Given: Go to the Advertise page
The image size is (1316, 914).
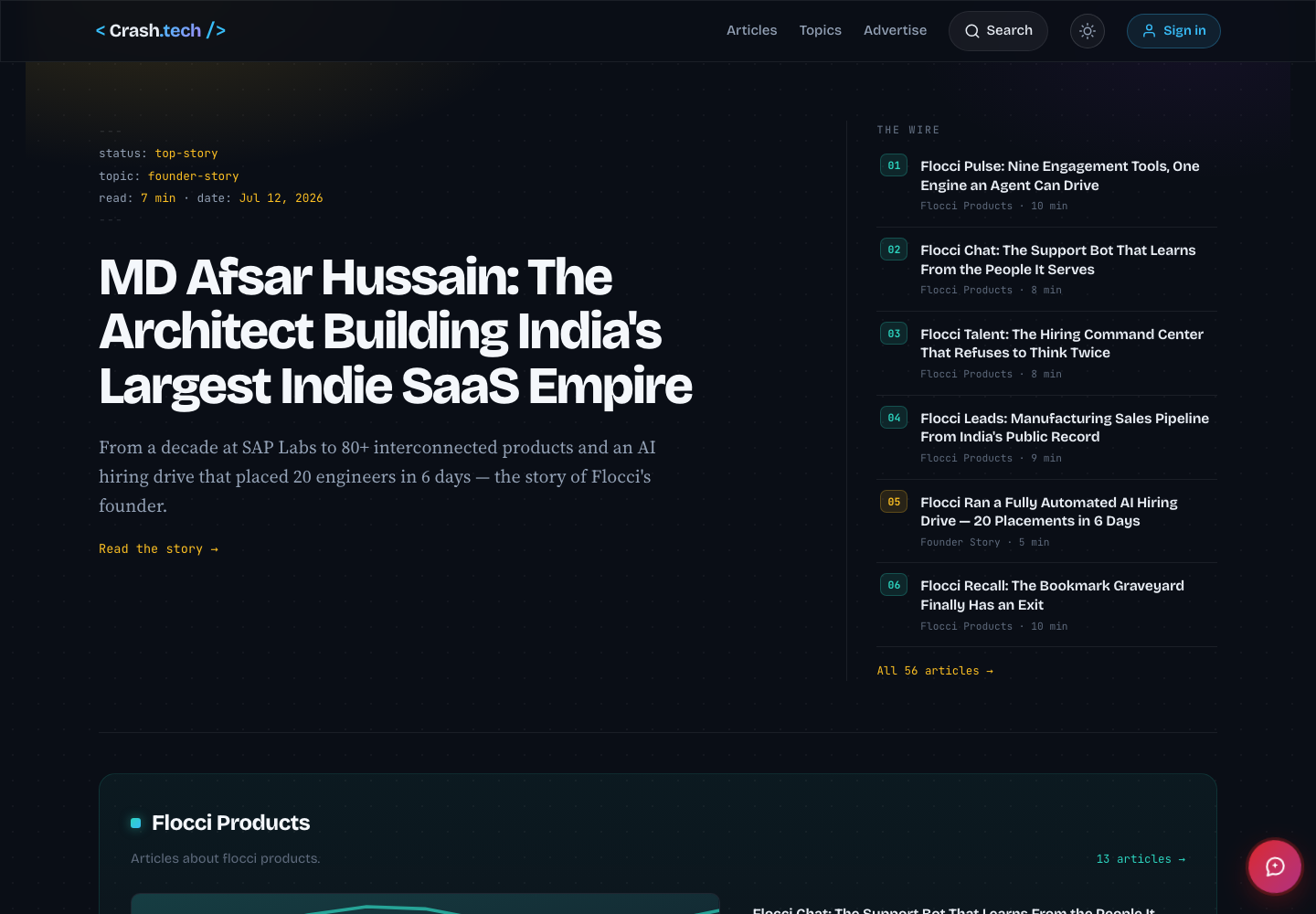Looking at the screenshot, I should tap(896, 30).
